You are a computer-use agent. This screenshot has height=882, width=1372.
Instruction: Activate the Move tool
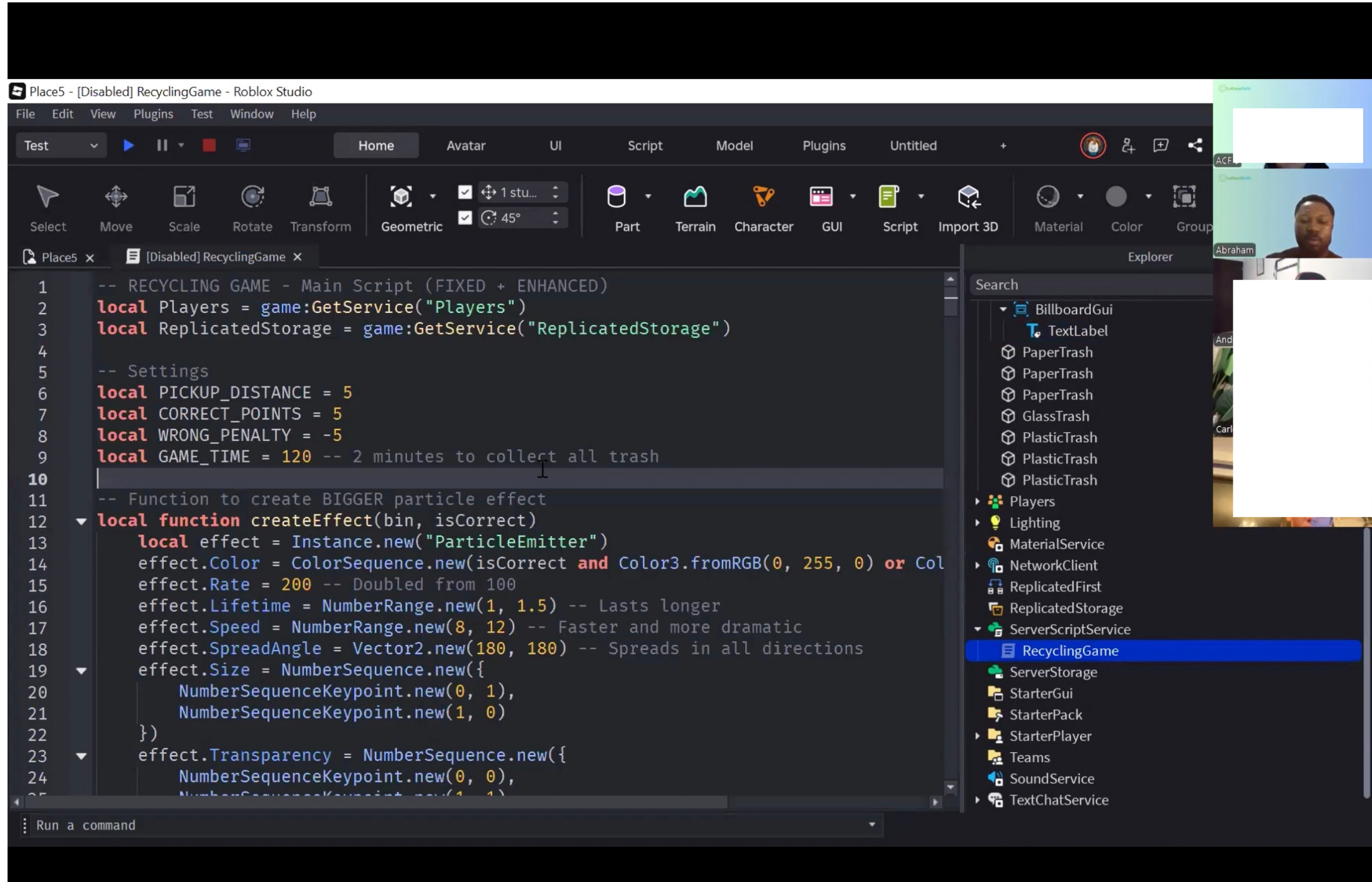tap(116, 208)
